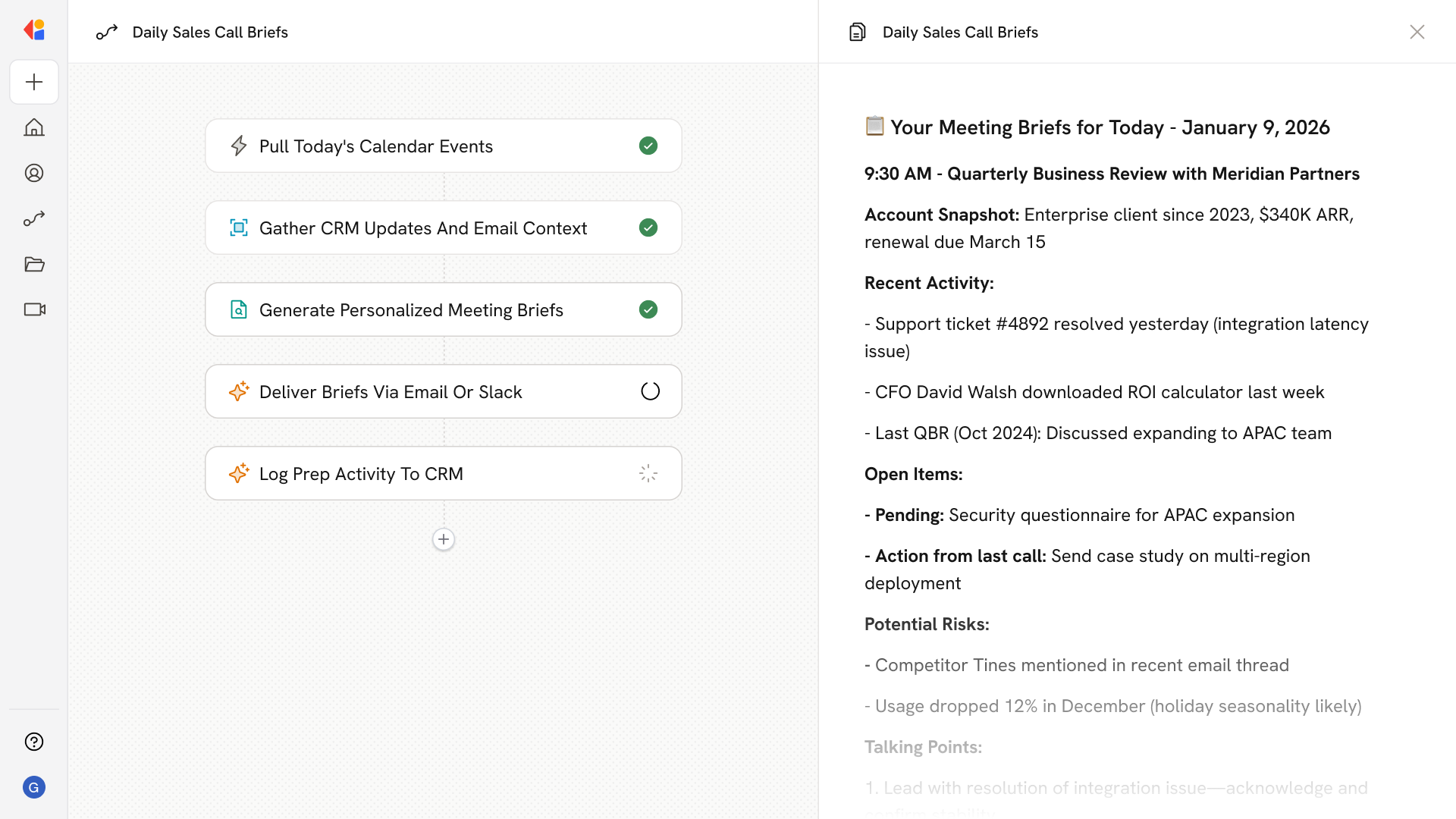This screenshot has width=1456, height=819.
Task: Click the Log Prep Activity To CRM loading spinner
Action: pos(648,472)
